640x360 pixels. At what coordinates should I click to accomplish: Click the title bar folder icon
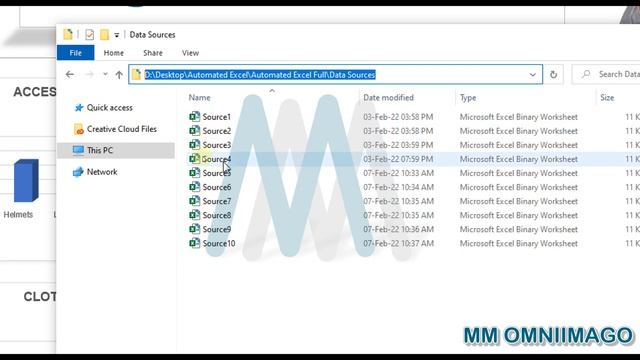(68, 34)
